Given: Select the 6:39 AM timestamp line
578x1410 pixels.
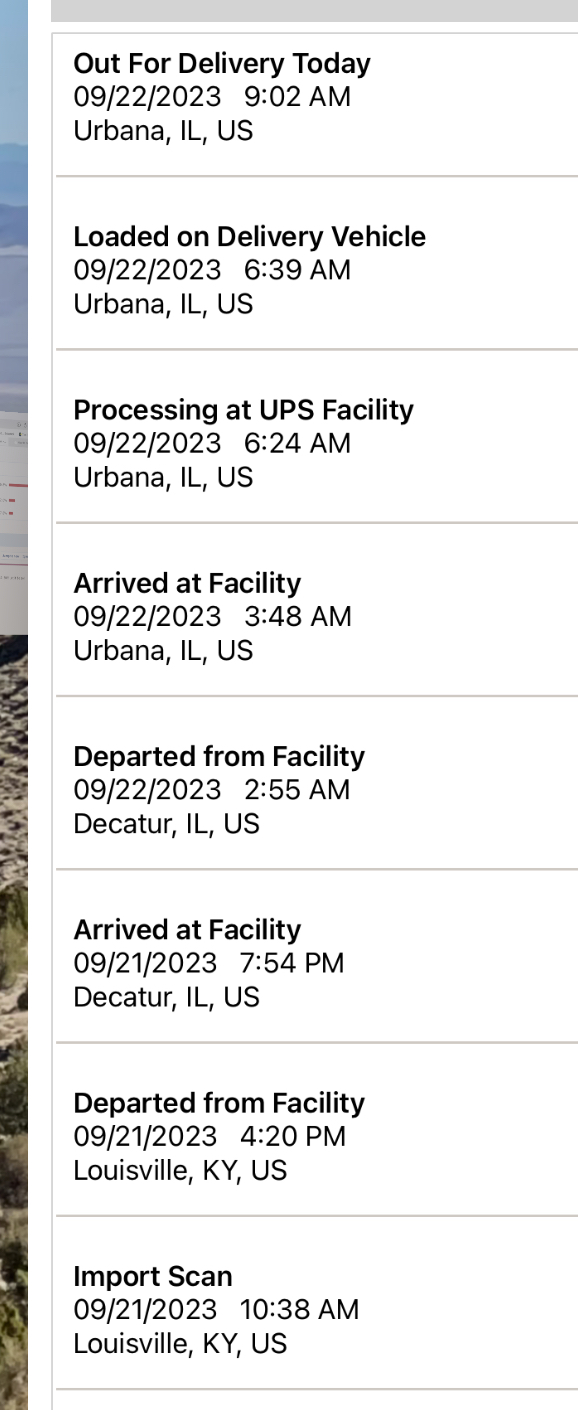Looking at the screenshot, I should [x=212, y=270].
